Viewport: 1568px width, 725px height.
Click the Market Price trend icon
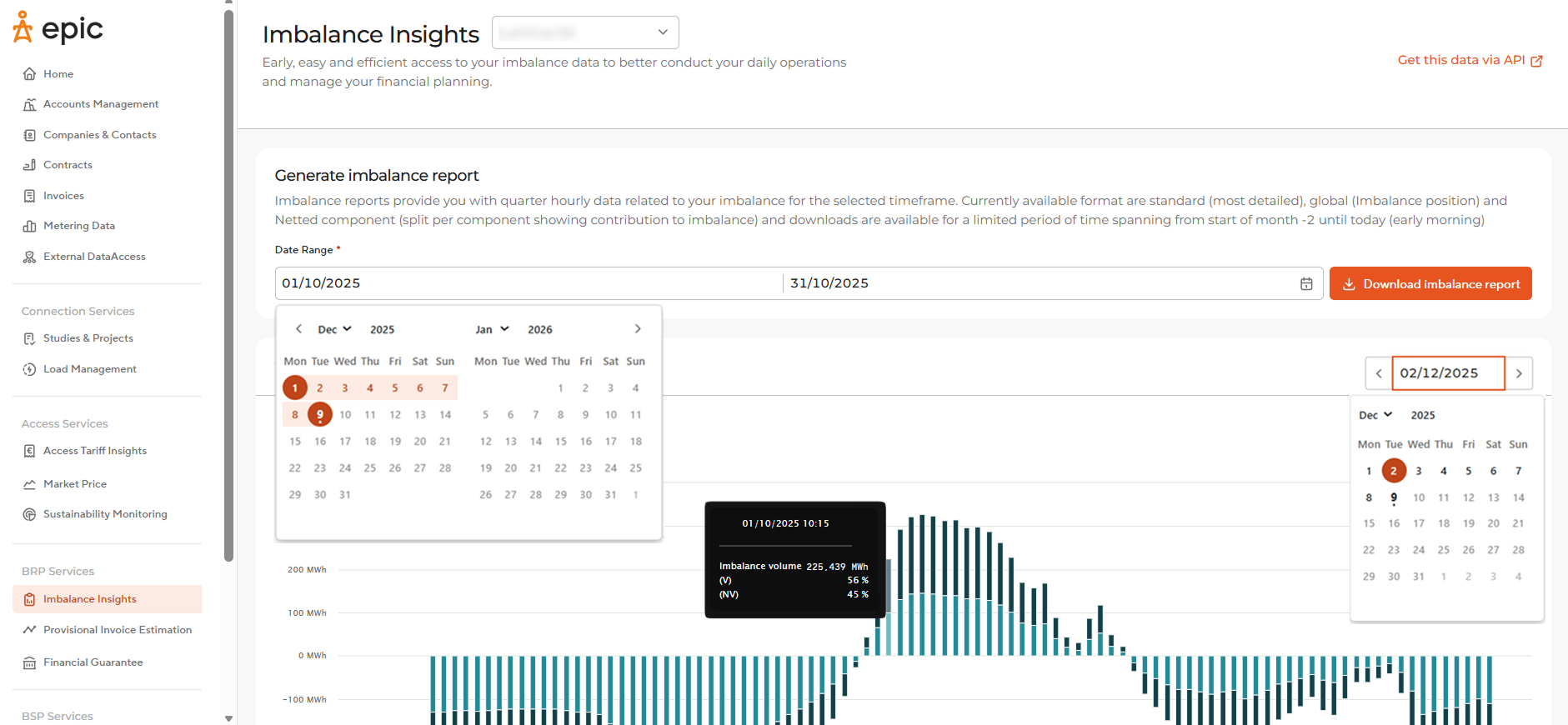(x=29, y=484)
